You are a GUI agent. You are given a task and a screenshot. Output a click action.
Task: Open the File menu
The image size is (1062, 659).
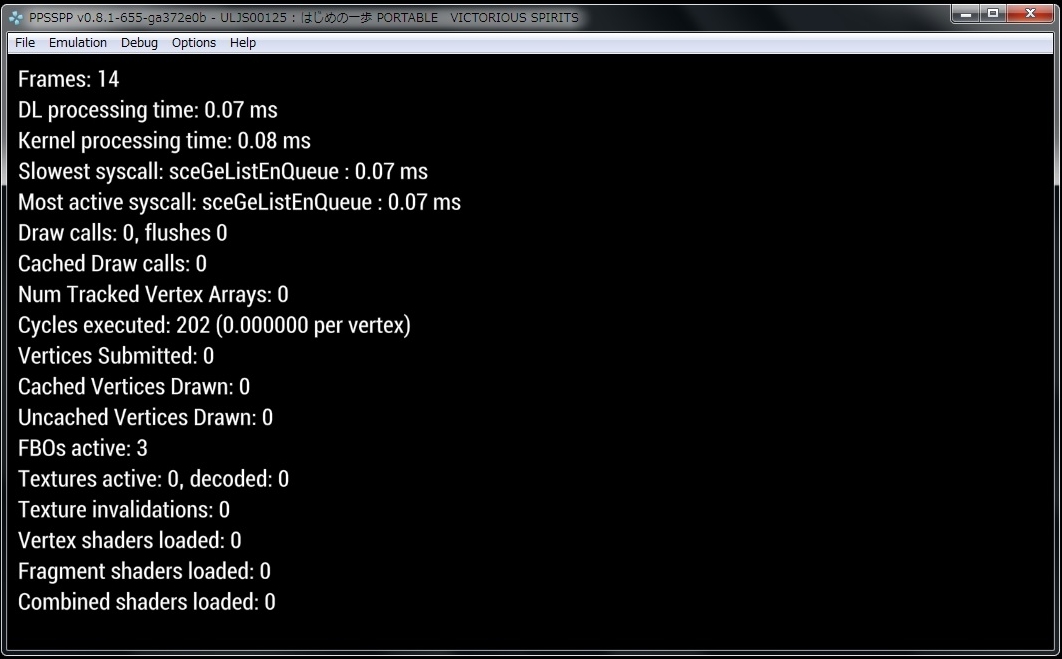[x=25, y=43]
